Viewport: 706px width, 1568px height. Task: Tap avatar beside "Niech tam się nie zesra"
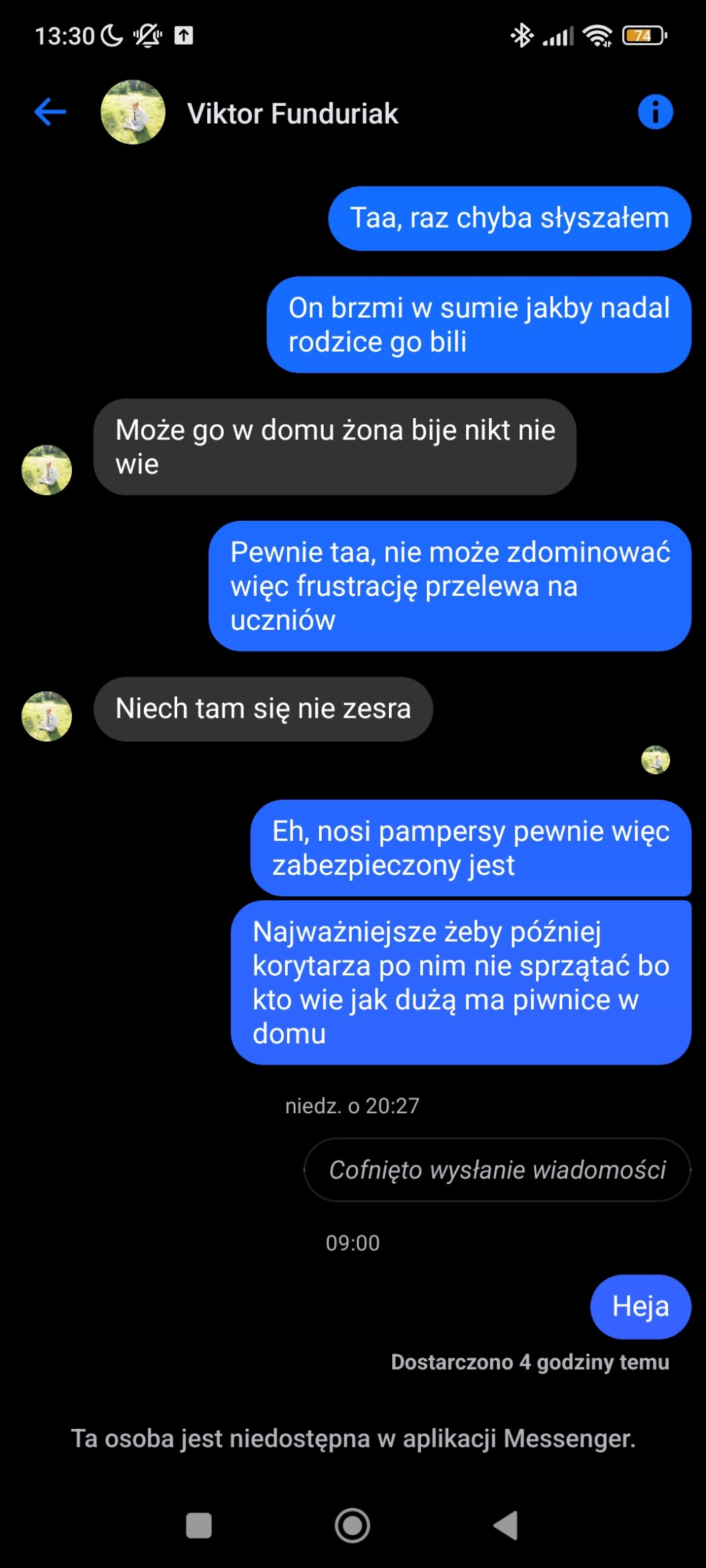(x=47, y=716)
